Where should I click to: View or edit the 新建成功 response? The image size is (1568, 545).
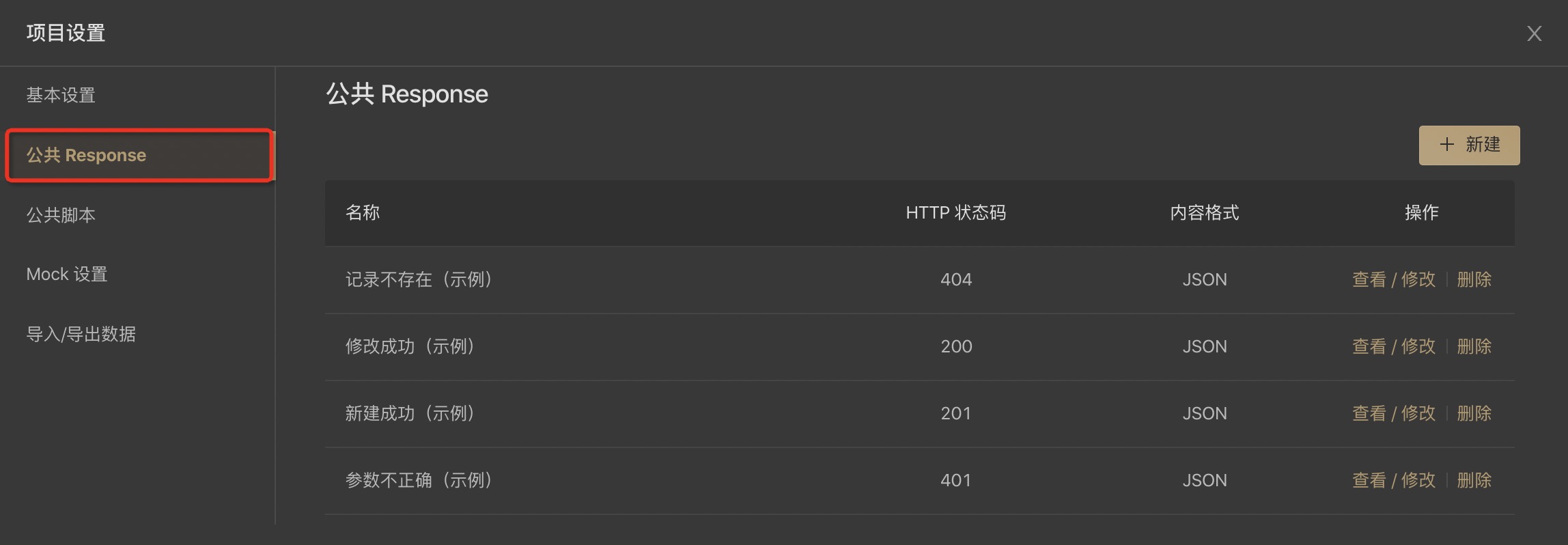[1393, 413]
